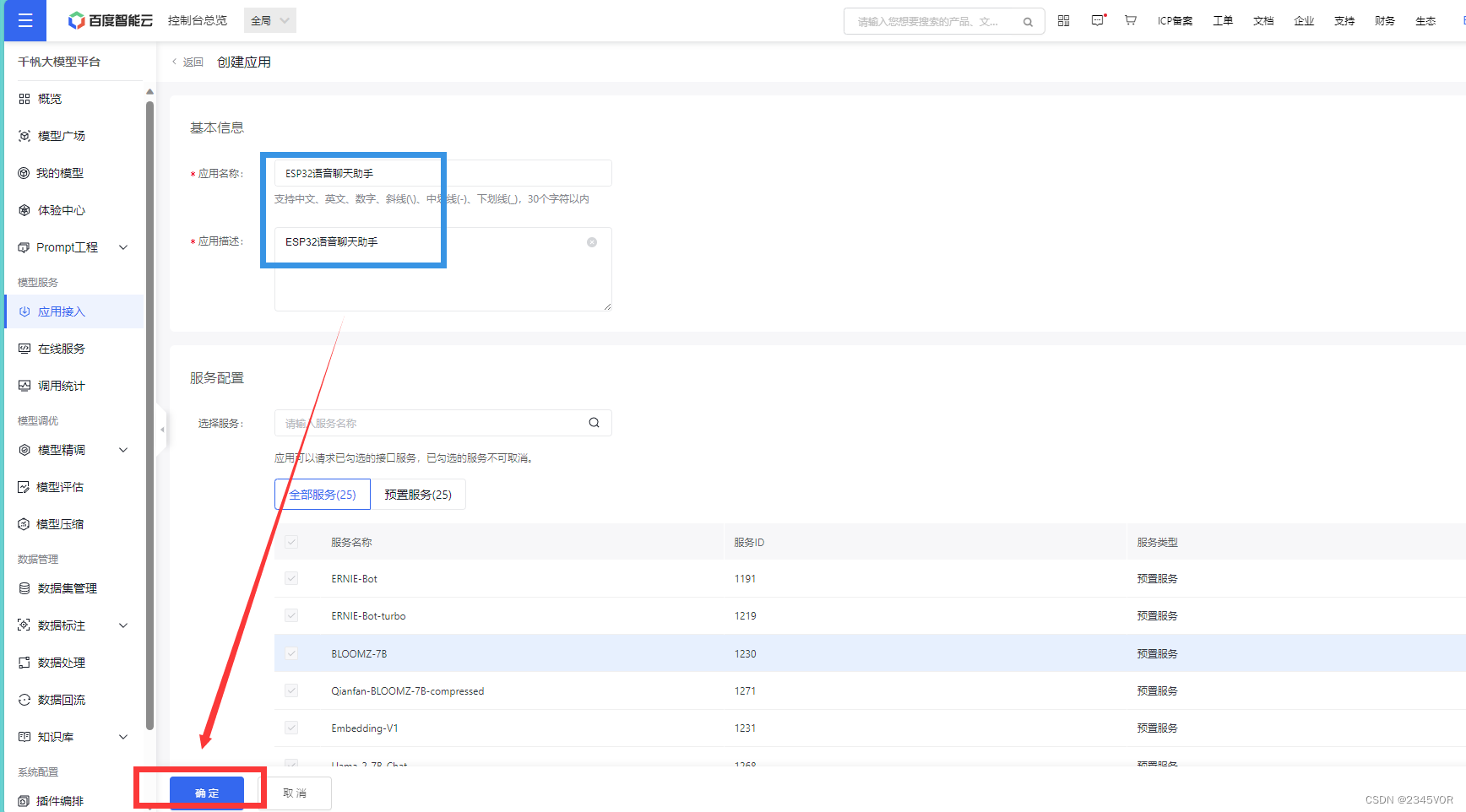This screenshot has width=1466, height=812.
Task: Open the 支持 header link
Action: pyautogui.click(x=1344, y=21)
